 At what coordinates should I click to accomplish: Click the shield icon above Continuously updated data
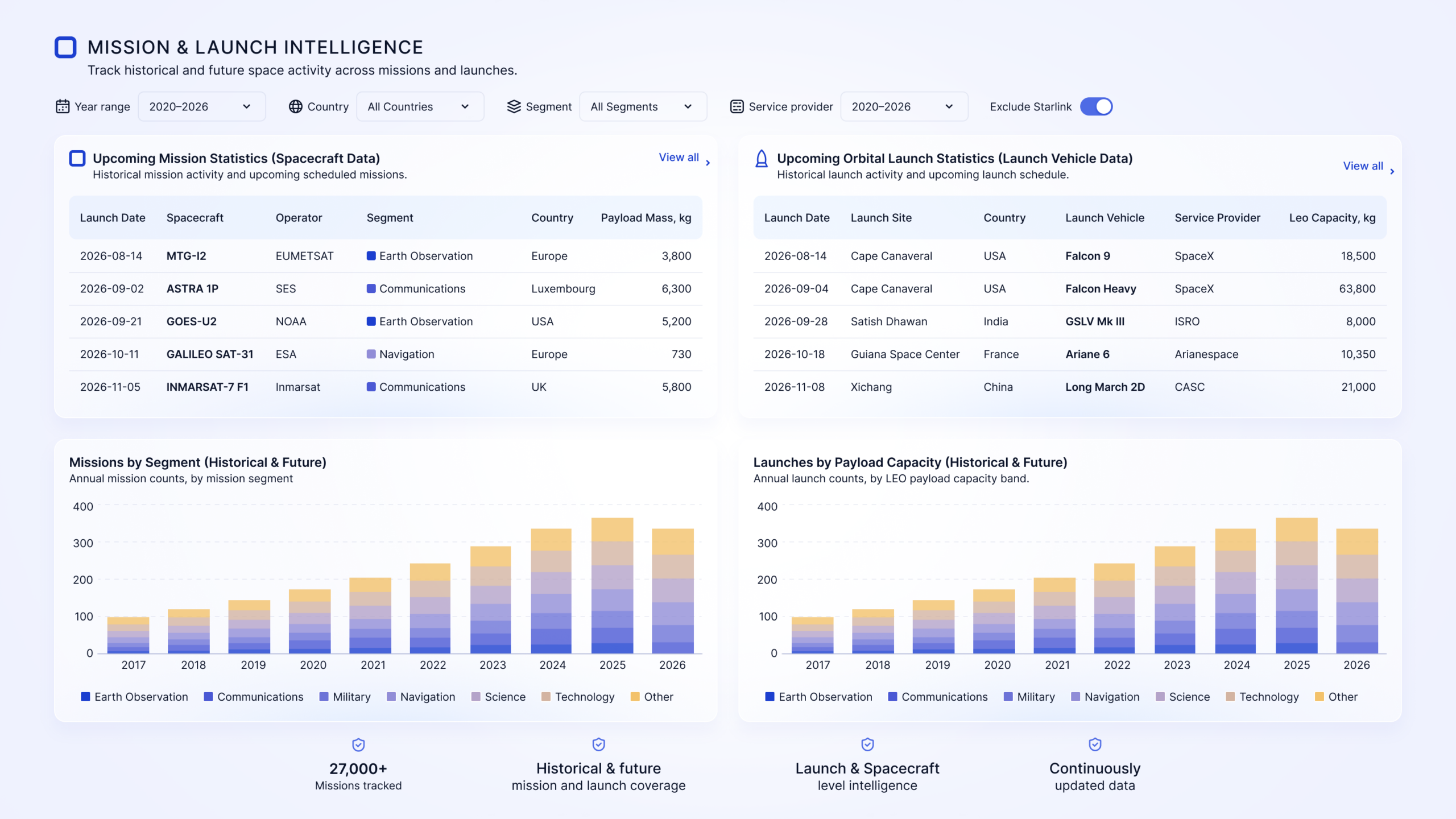coord(1095,744)
